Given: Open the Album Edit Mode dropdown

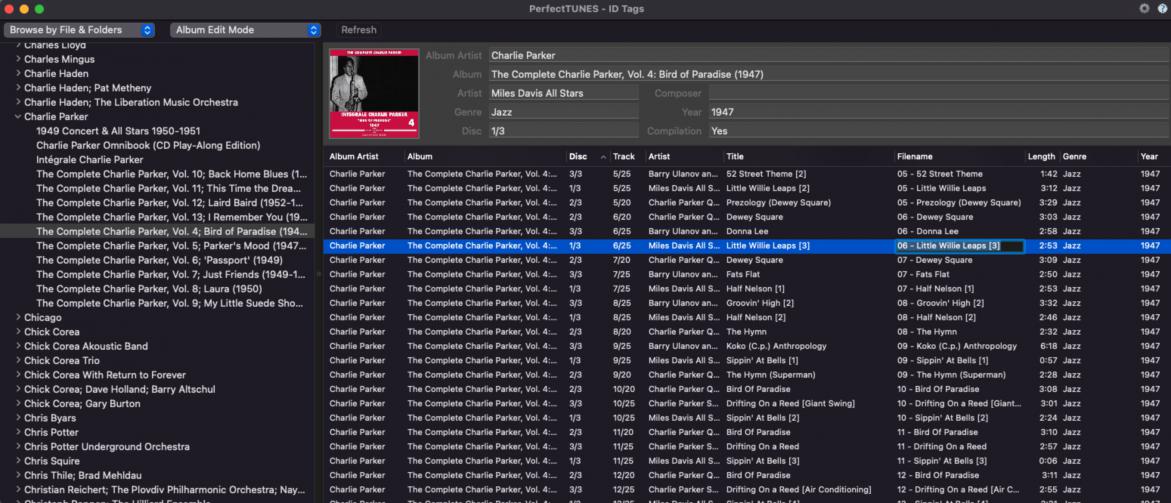Looking at the screenshot, I should point(245,30).
